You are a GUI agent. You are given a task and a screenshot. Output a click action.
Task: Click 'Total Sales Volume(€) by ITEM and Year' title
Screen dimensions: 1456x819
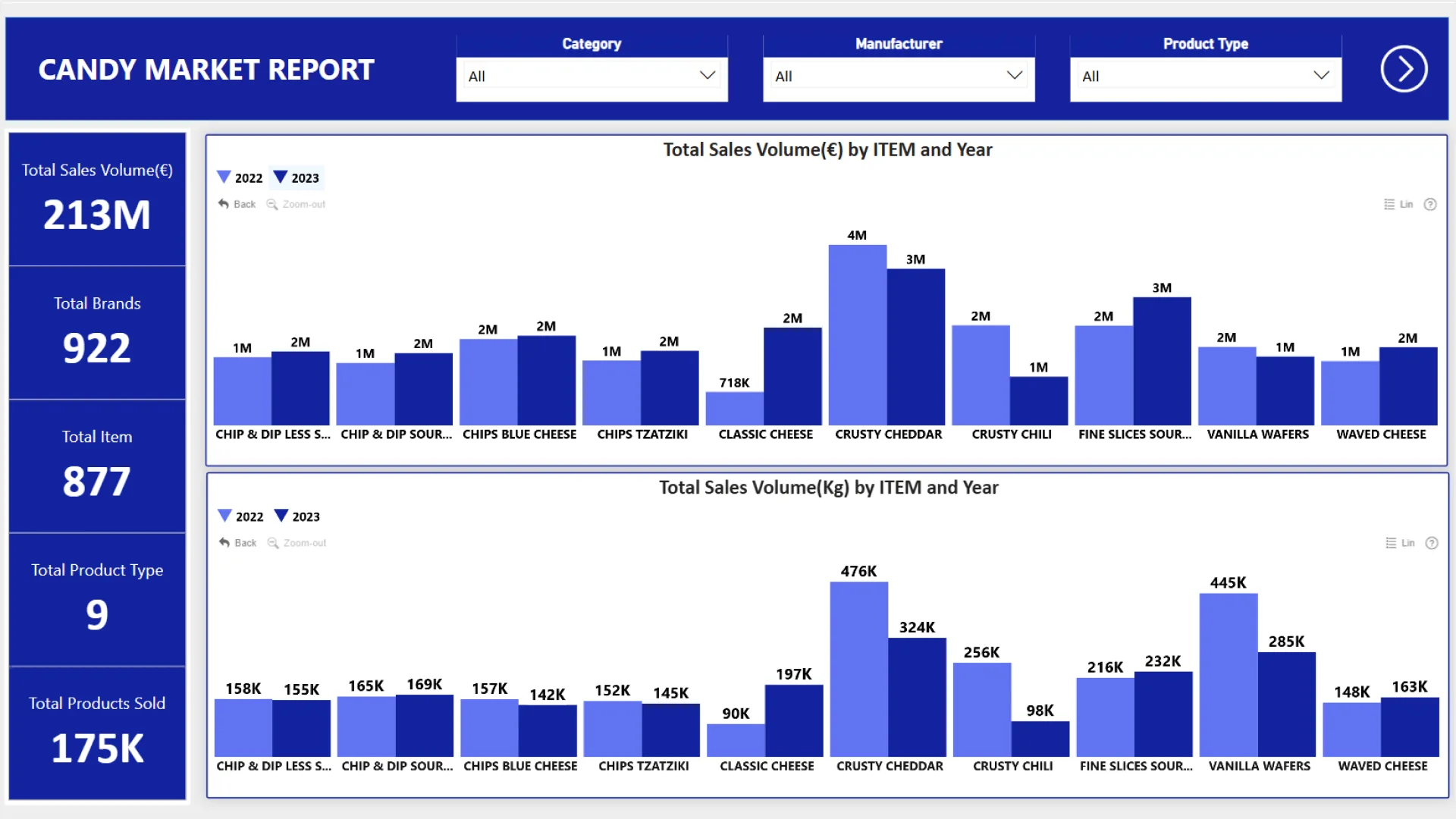coord(827,150)
